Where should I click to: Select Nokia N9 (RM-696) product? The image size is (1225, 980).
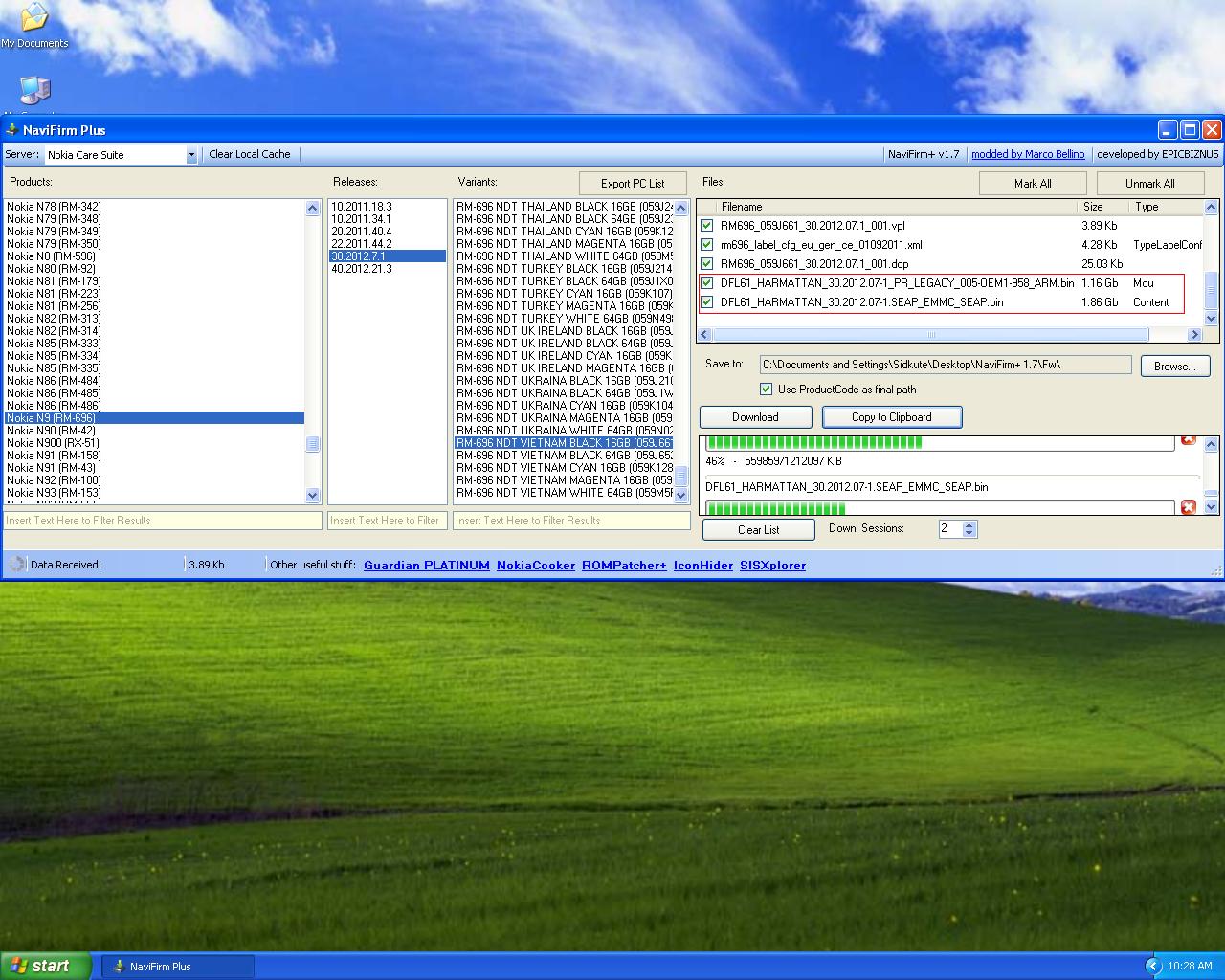pos(155,418)
